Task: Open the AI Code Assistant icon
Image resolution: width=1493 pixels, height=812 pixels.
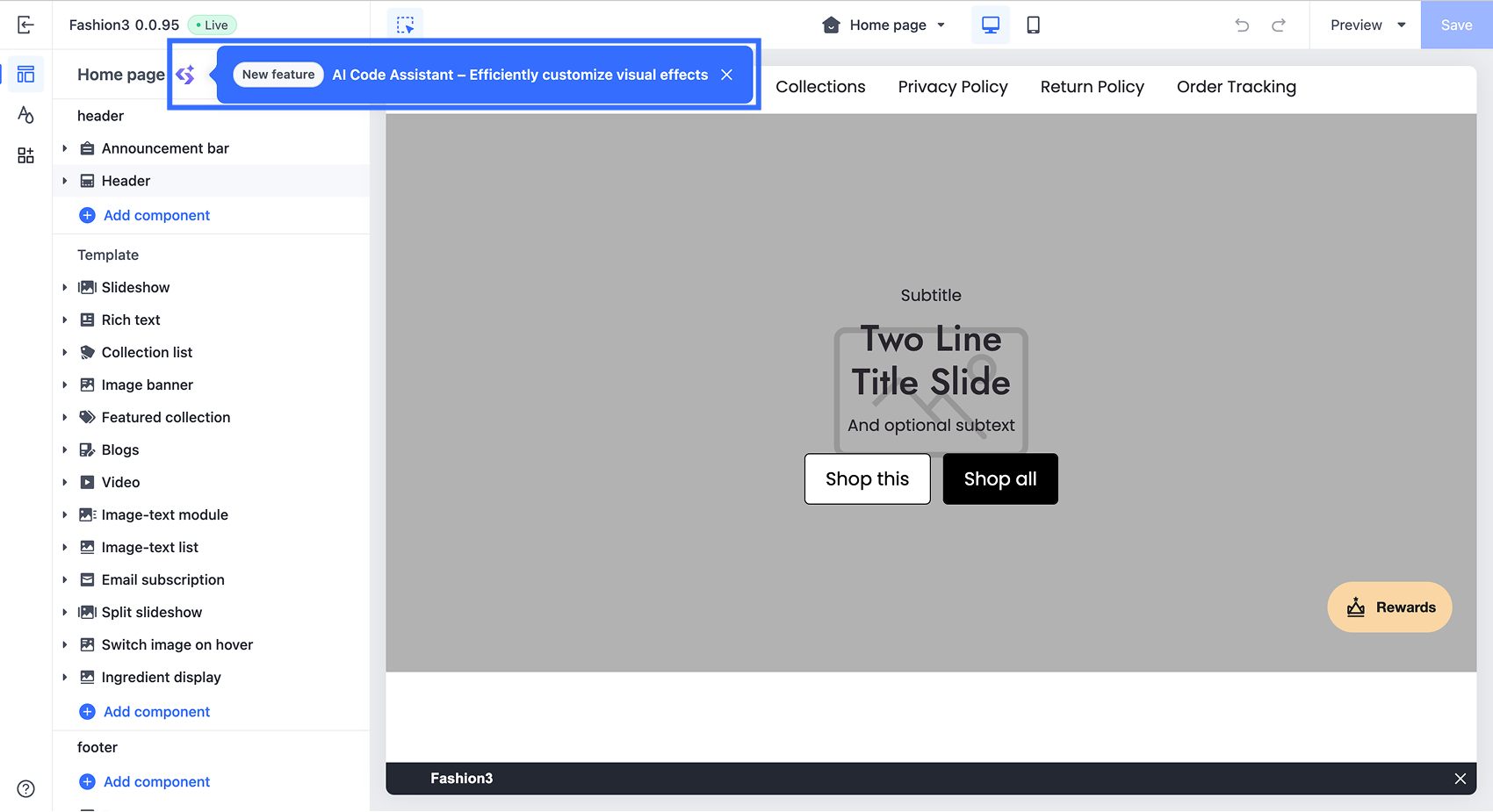Action: (x=185, y=75)
